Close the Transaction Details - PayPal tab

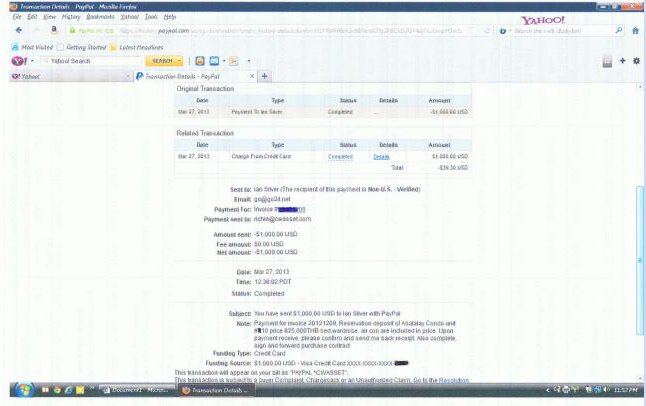click(252, 76)
